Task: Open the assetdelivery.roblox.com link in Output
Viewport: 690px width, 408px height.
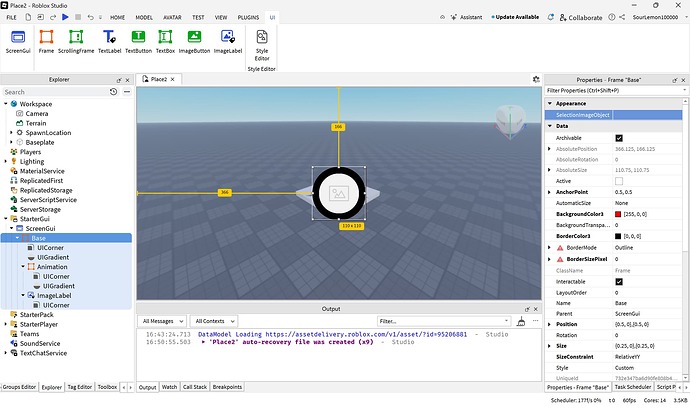Action: click(366, 334)
